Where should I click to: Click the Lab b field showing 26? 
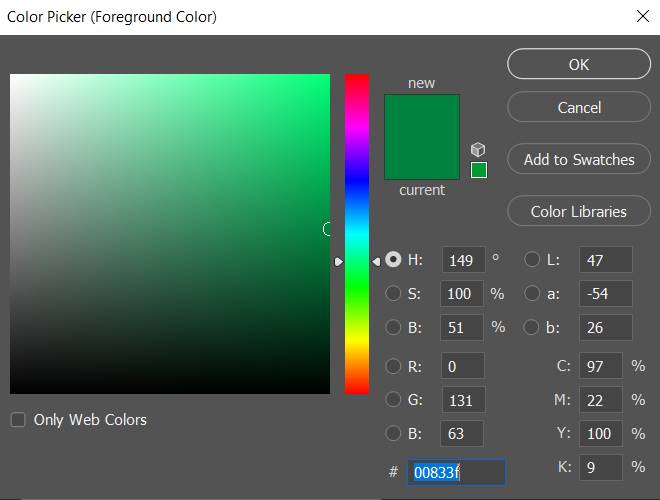605,327
